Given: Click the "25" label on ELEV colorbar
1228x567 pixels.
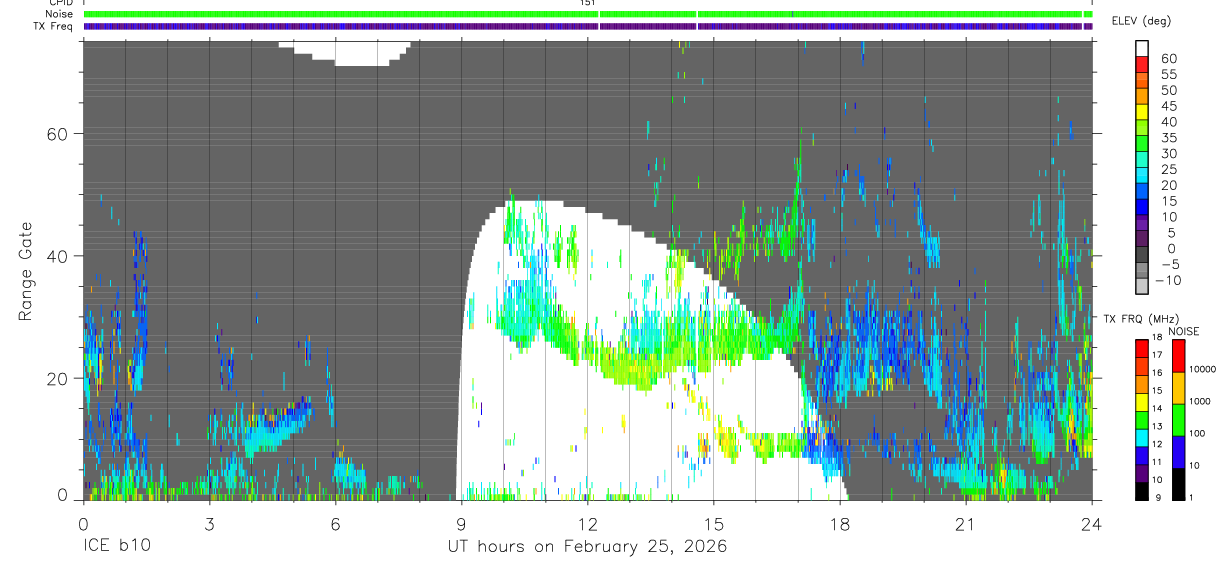Looking at the screenshot, I should tap(1169, 169).
